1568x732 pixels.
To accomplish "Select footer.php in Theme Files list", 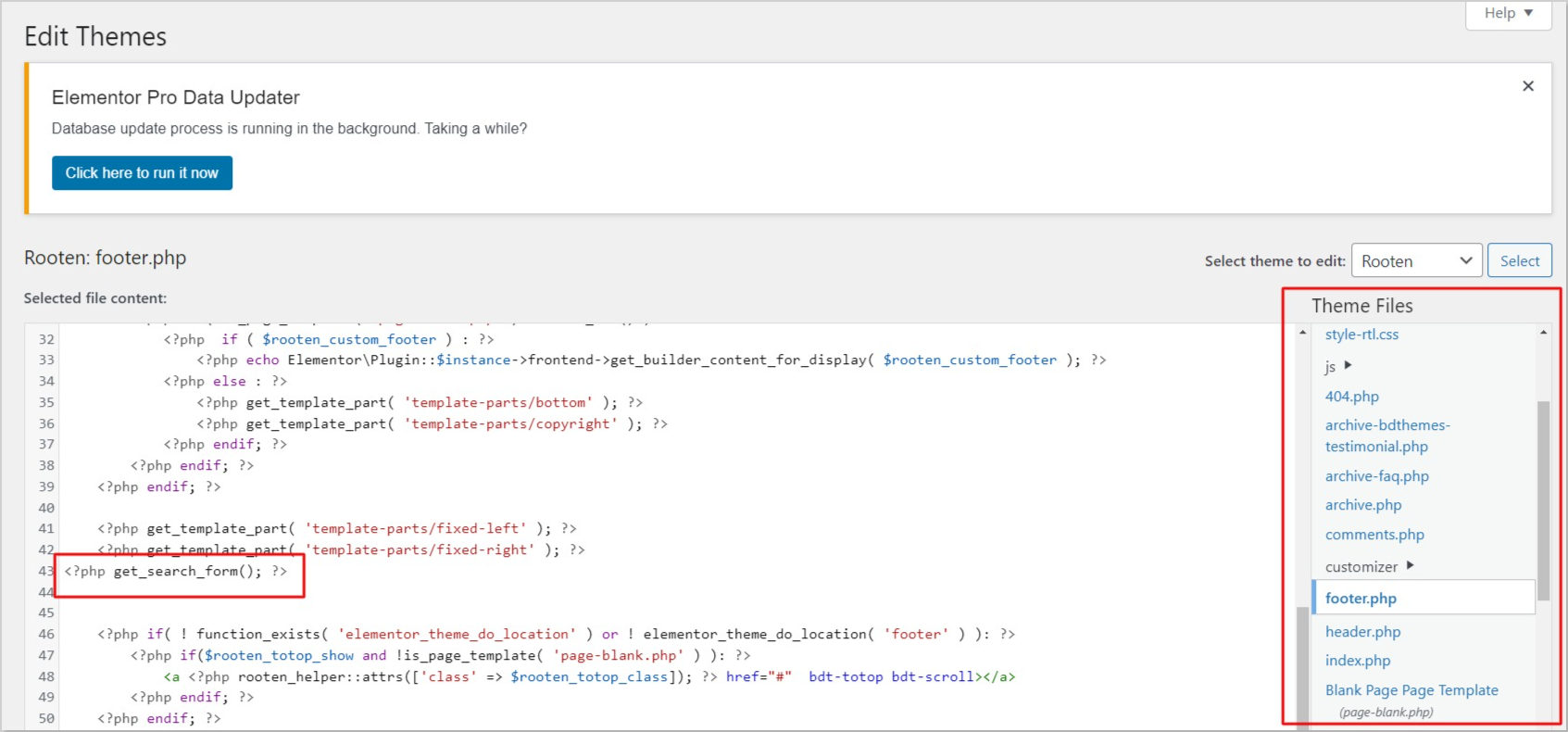I will (x=1424, y=598).
